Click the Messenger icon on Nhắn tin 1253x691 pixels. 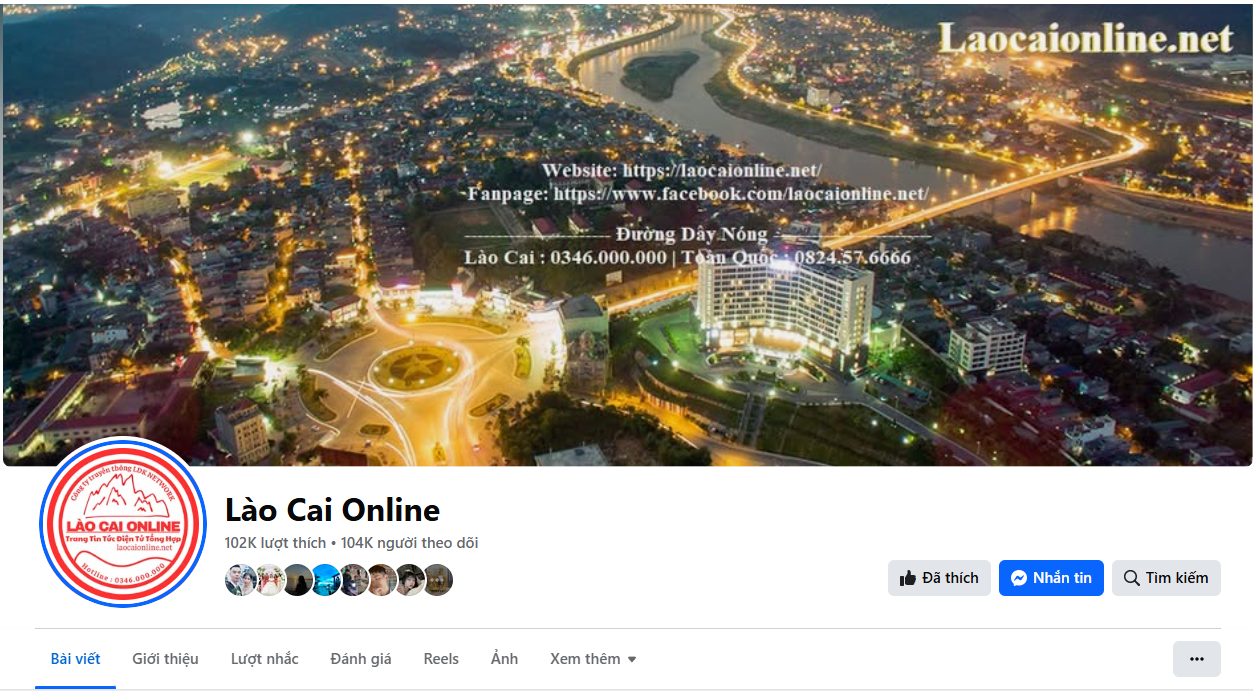click(x=1018, y=578)
